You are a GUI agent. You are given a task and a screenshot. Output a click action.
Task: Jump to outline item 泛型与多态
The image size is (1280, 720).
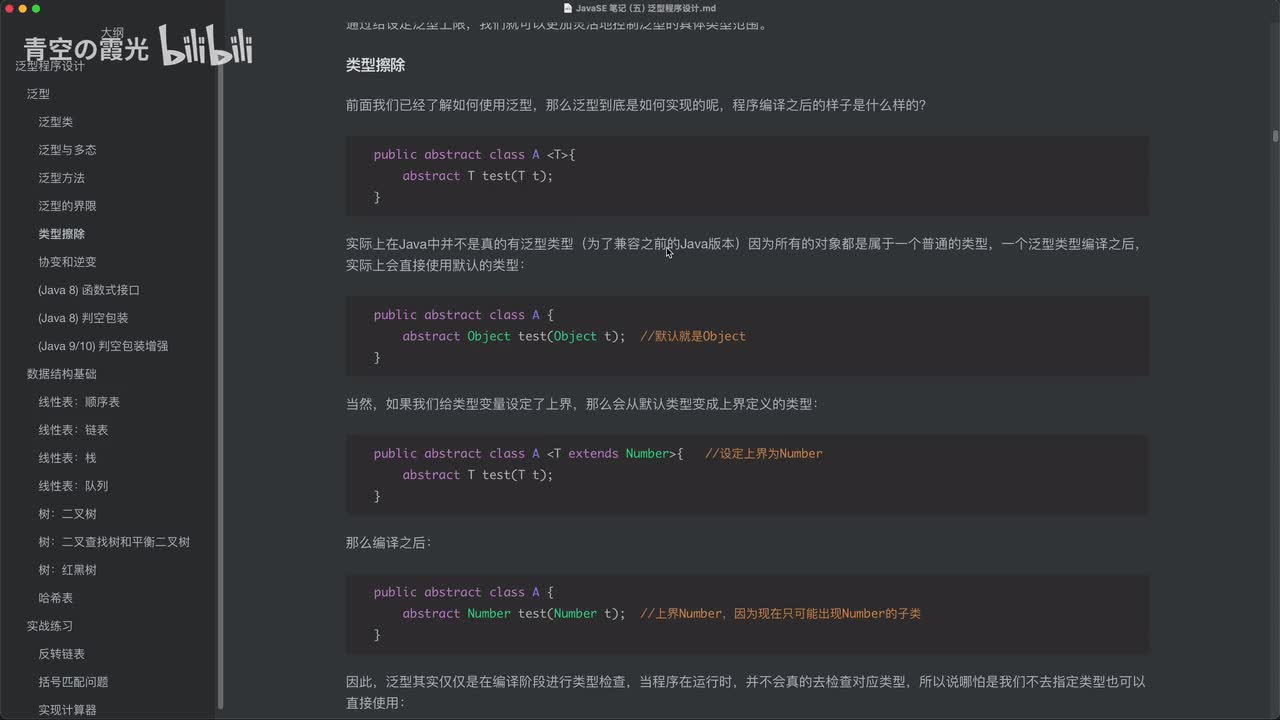pyautogui.click(x=67, y=150)
